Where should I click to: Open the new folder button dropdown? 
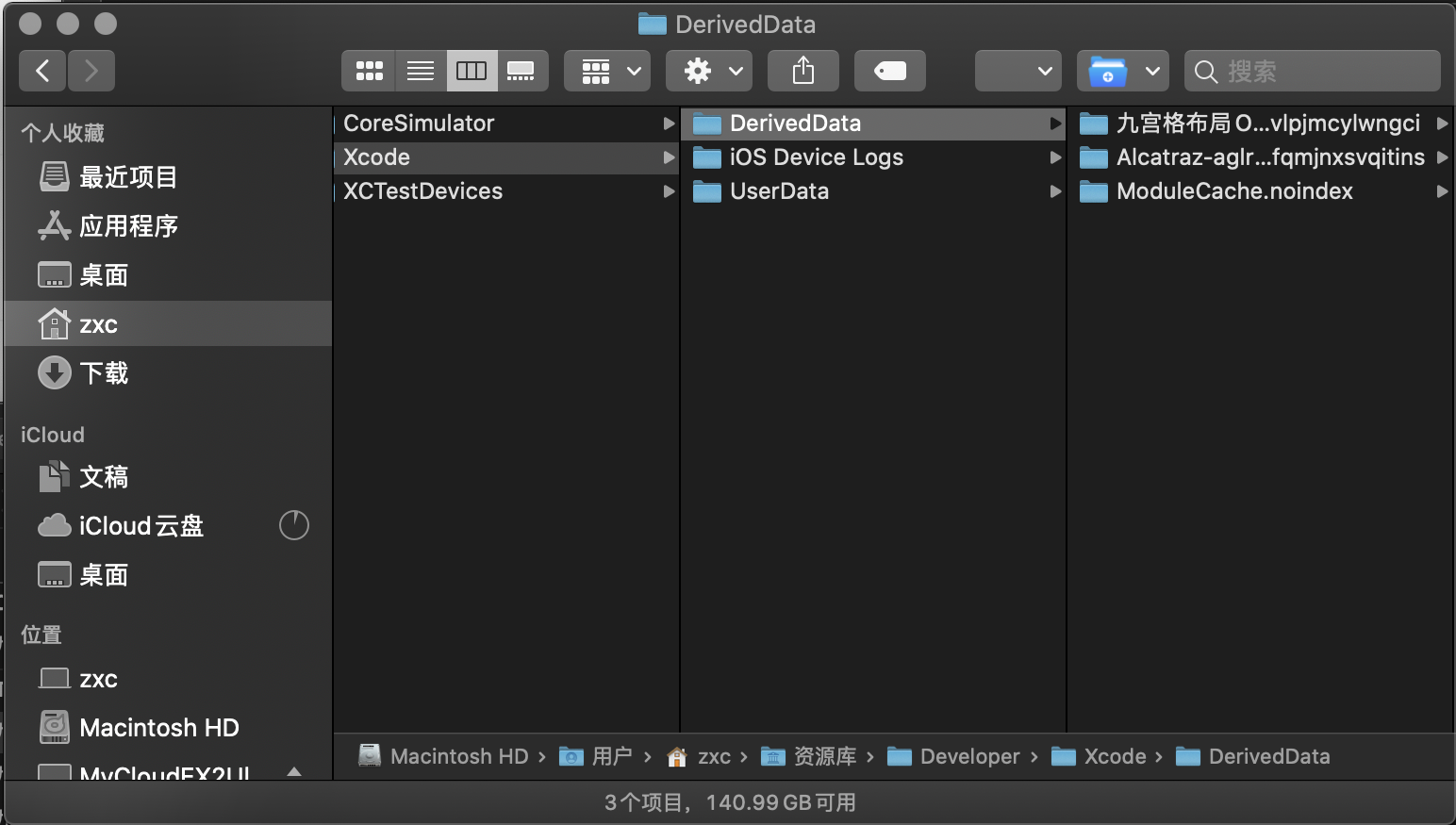[1122, 71]
